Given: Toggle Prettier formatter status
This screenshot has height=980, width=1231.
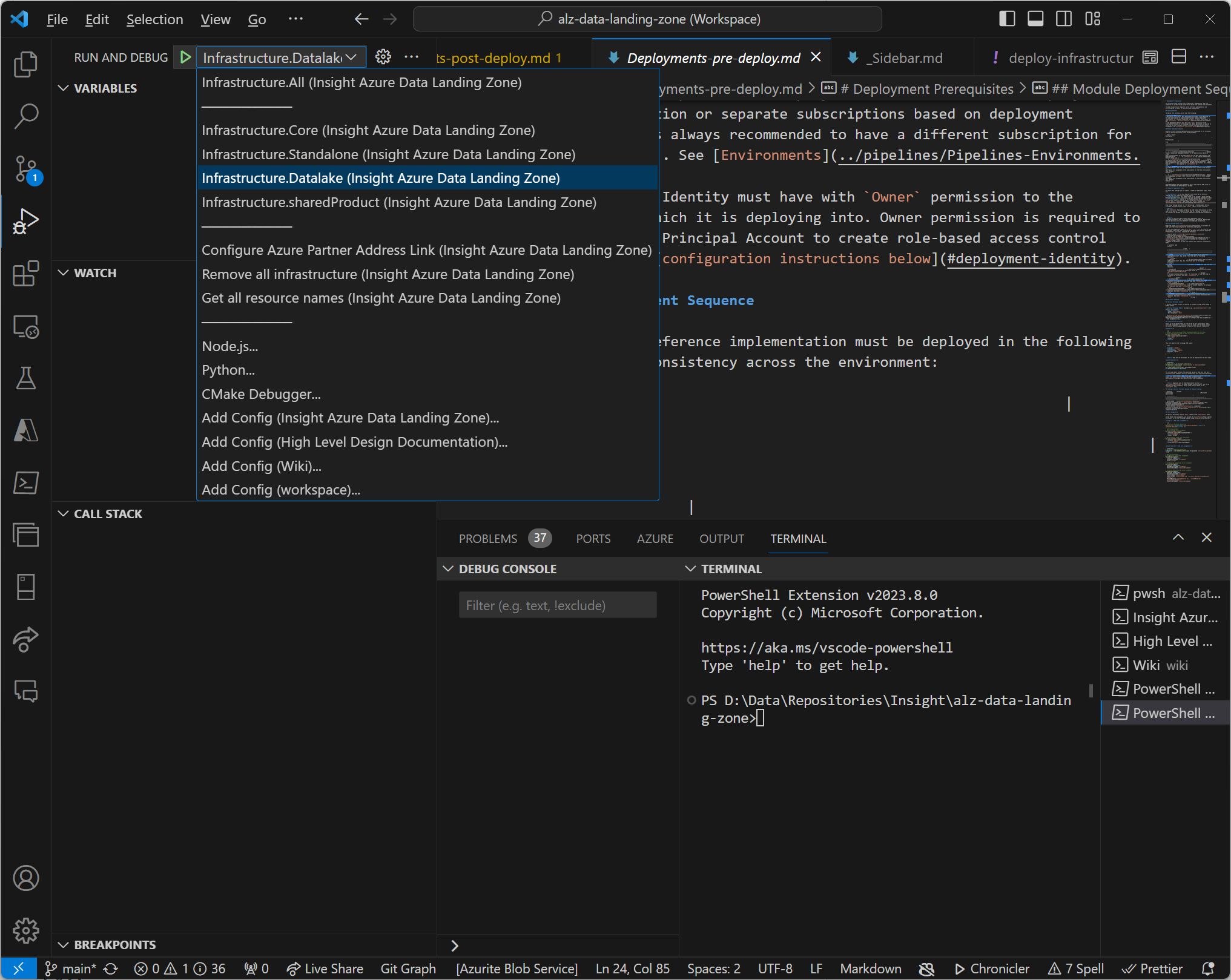Looking at the screenshot, I should pos(1152,968).
